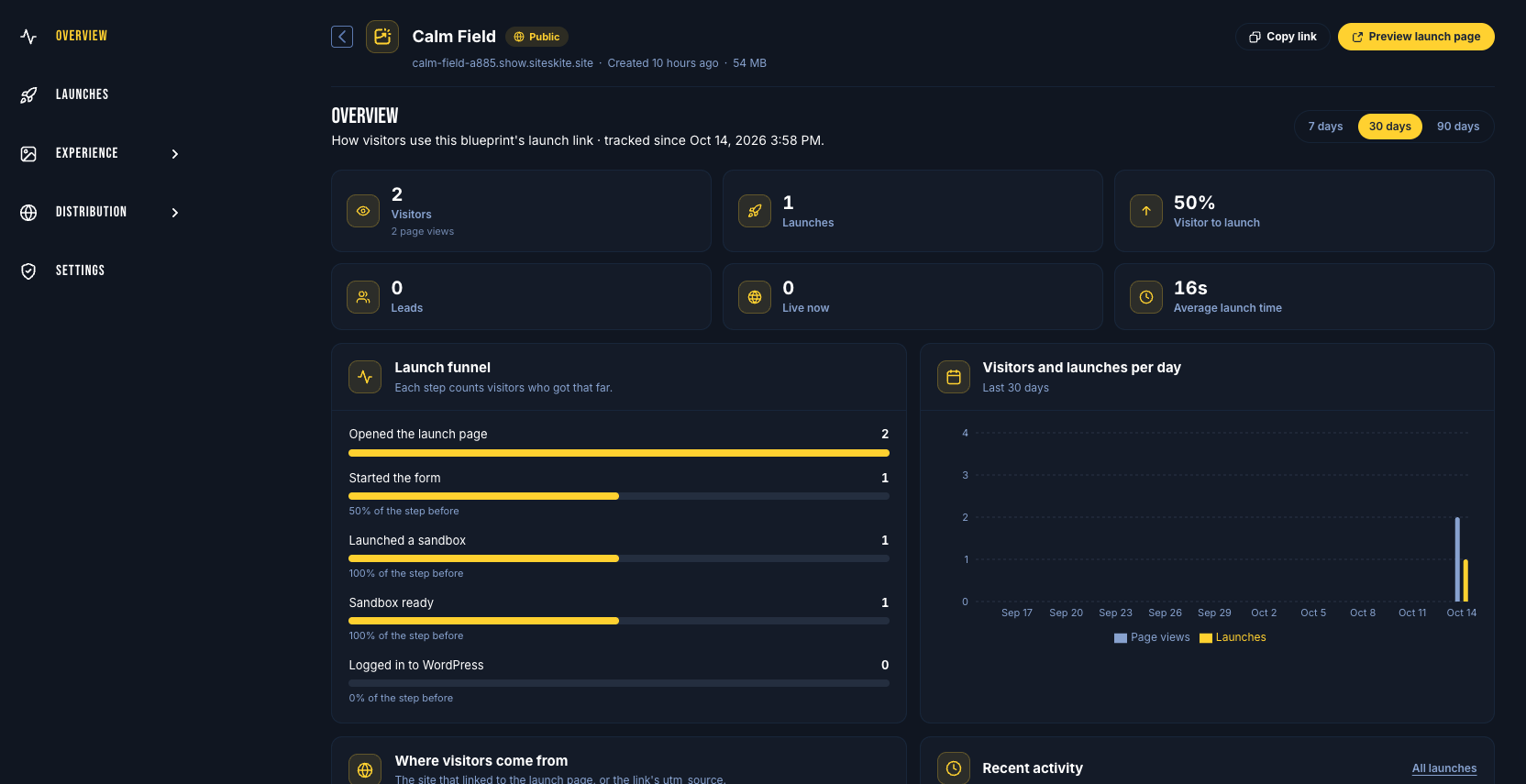The image size is (1526, 784).
Task: Click the people icon on the Leads card
Action: pyautogui.click(x=363, y=297)
